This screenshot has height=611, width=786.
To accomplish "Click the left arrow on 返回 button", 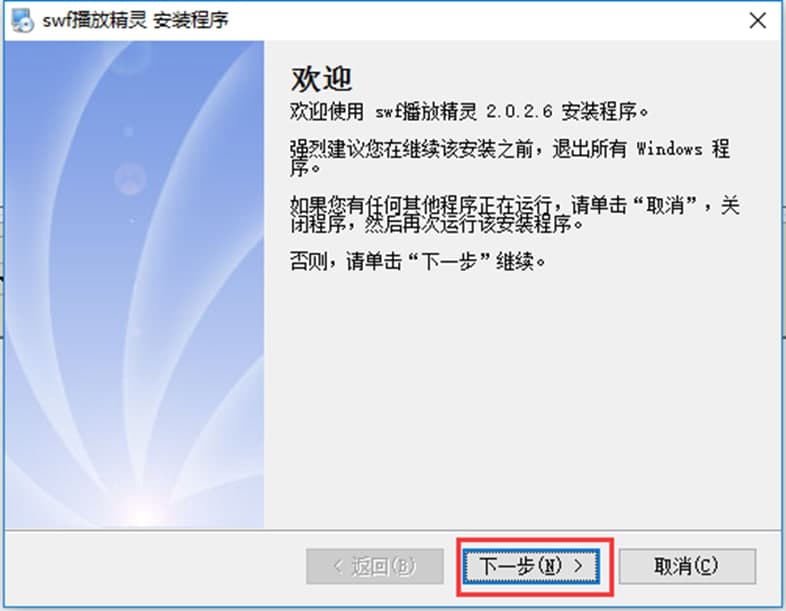I will 338,566.
